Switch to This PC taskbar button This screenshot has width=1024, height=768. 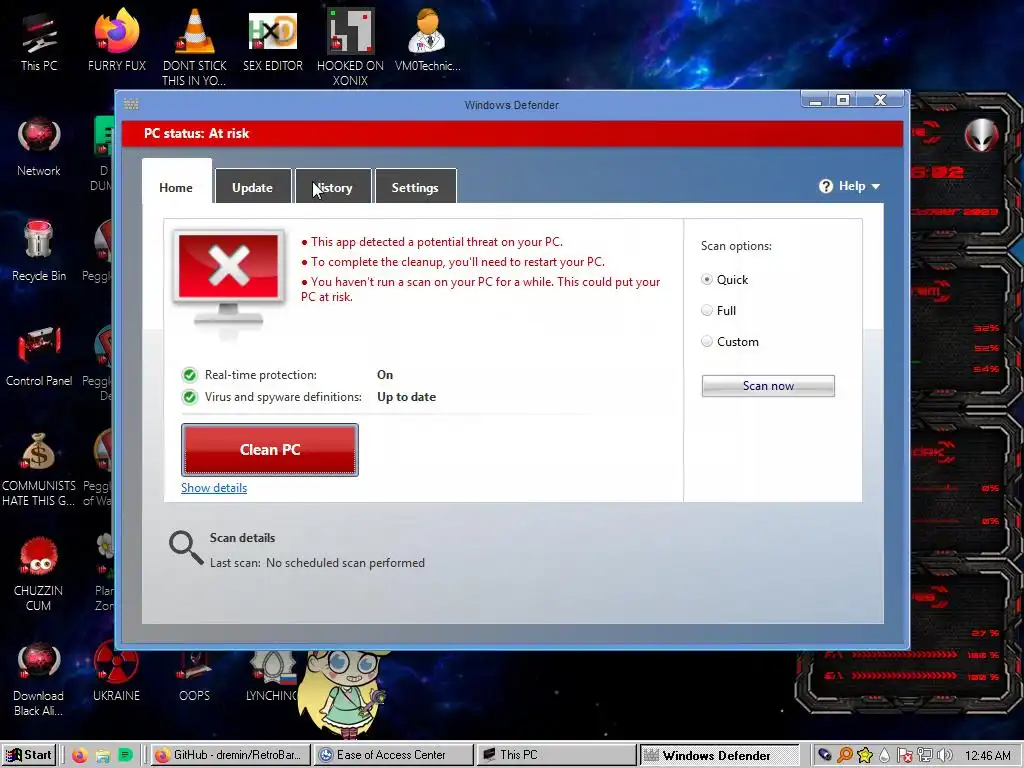tap(556, 755)
